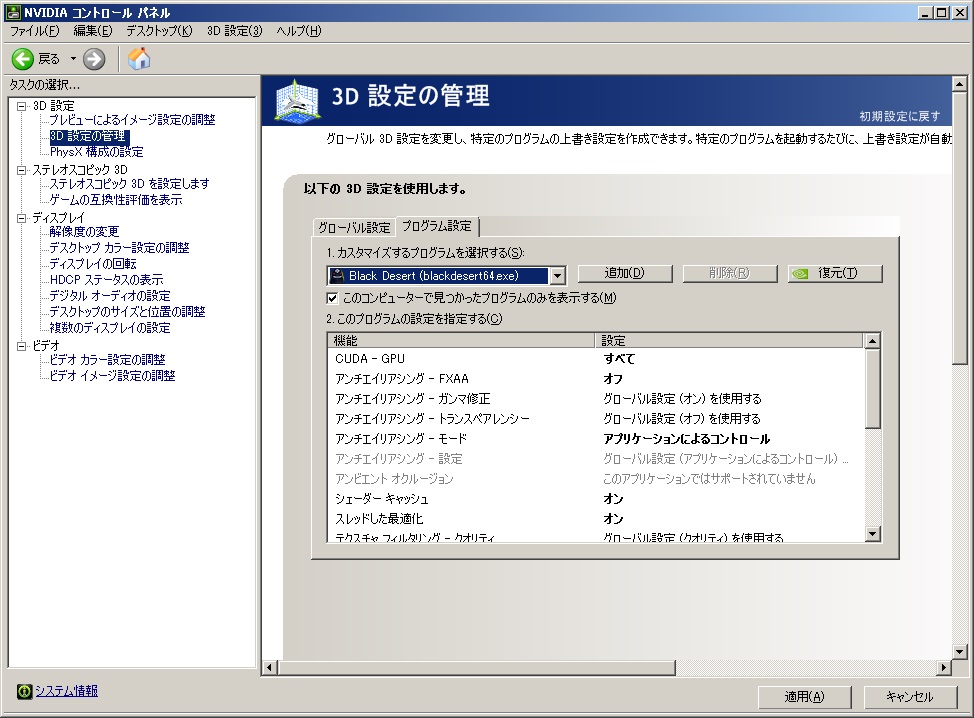Open the 3D 設定(3) menu
Screen dimensions: 974x718
tap(235, 31)
